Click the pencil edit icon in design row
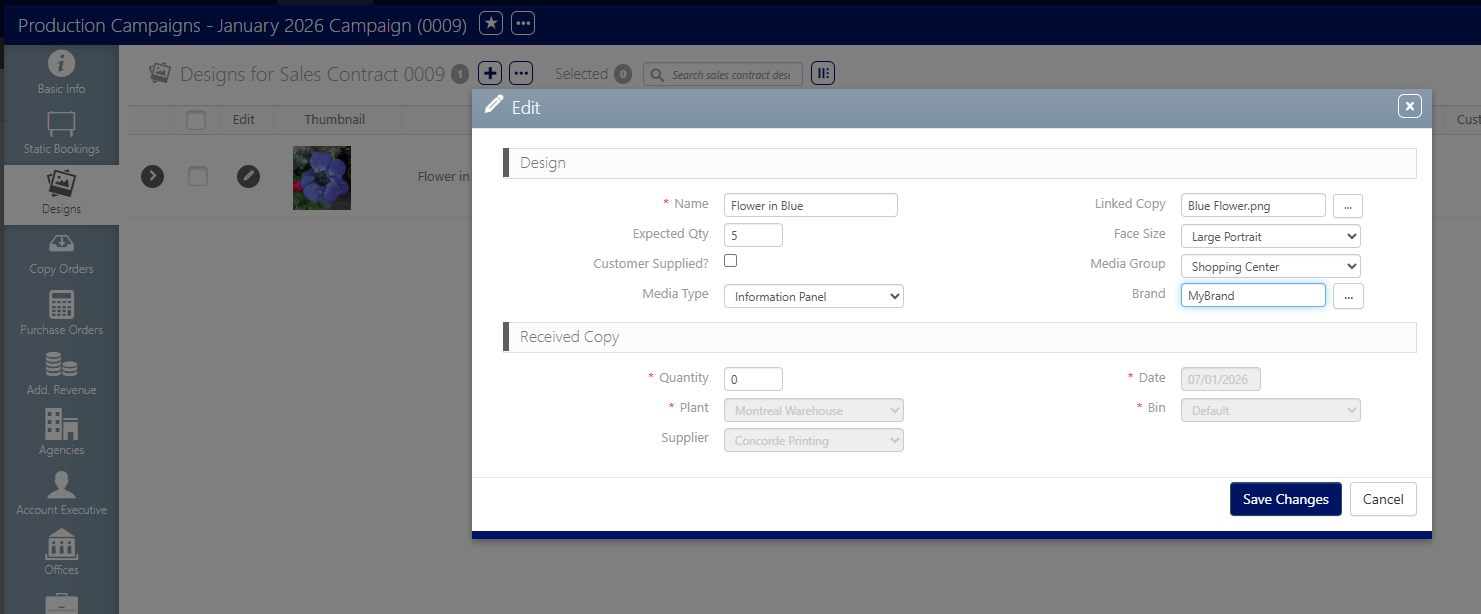Image resolution: width=1481 pixels, height=614 pixels. pyautogui.click(x=248, y=176)
